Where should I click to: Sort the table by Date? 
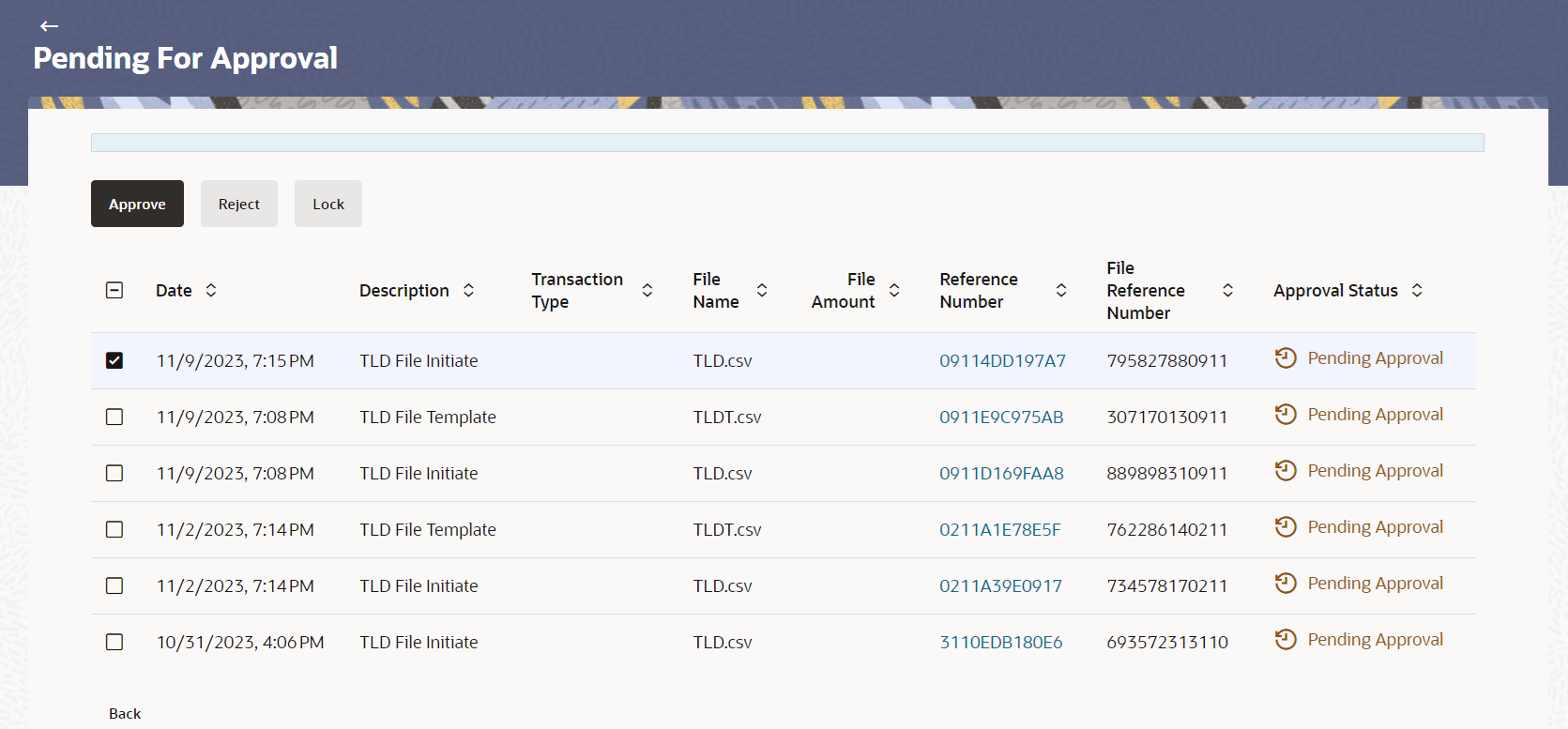211,291
